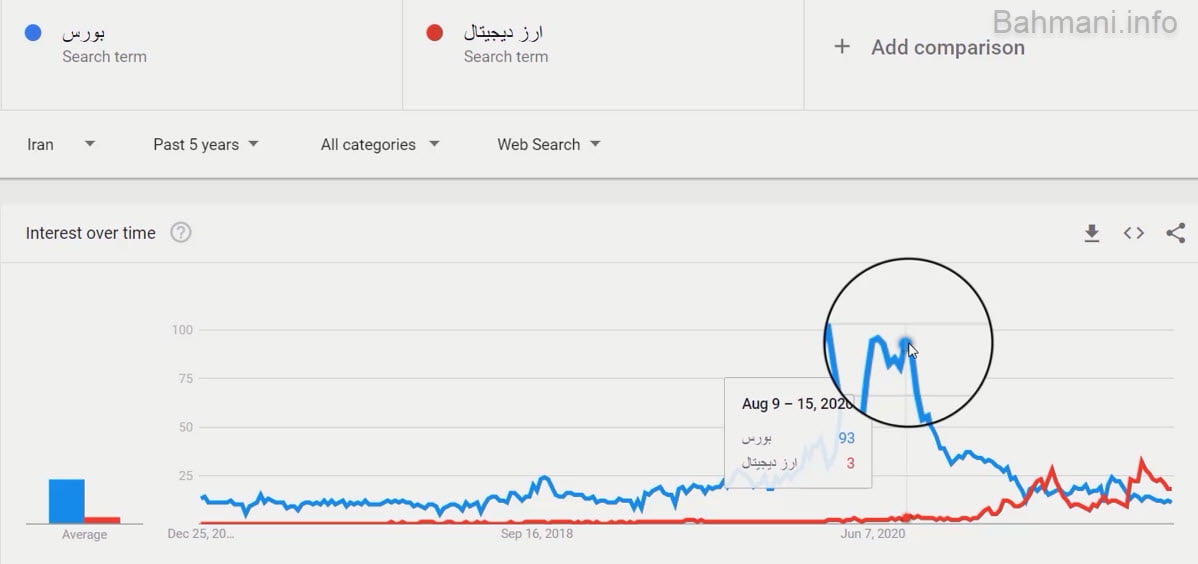Screen dimensions: 1198x564
Task: Download the Interest over time data
Action: pos(1092,233)
